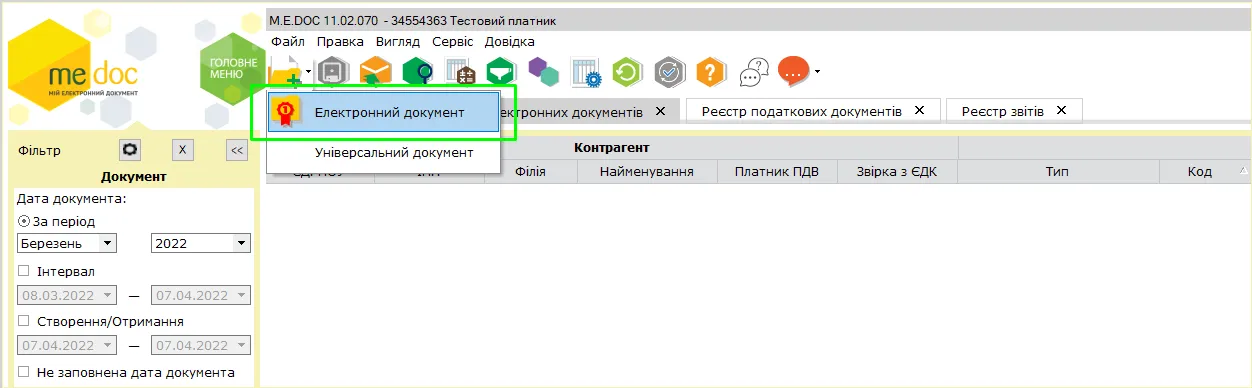Click the Платник ПДВ column header

tap(777, 172)
